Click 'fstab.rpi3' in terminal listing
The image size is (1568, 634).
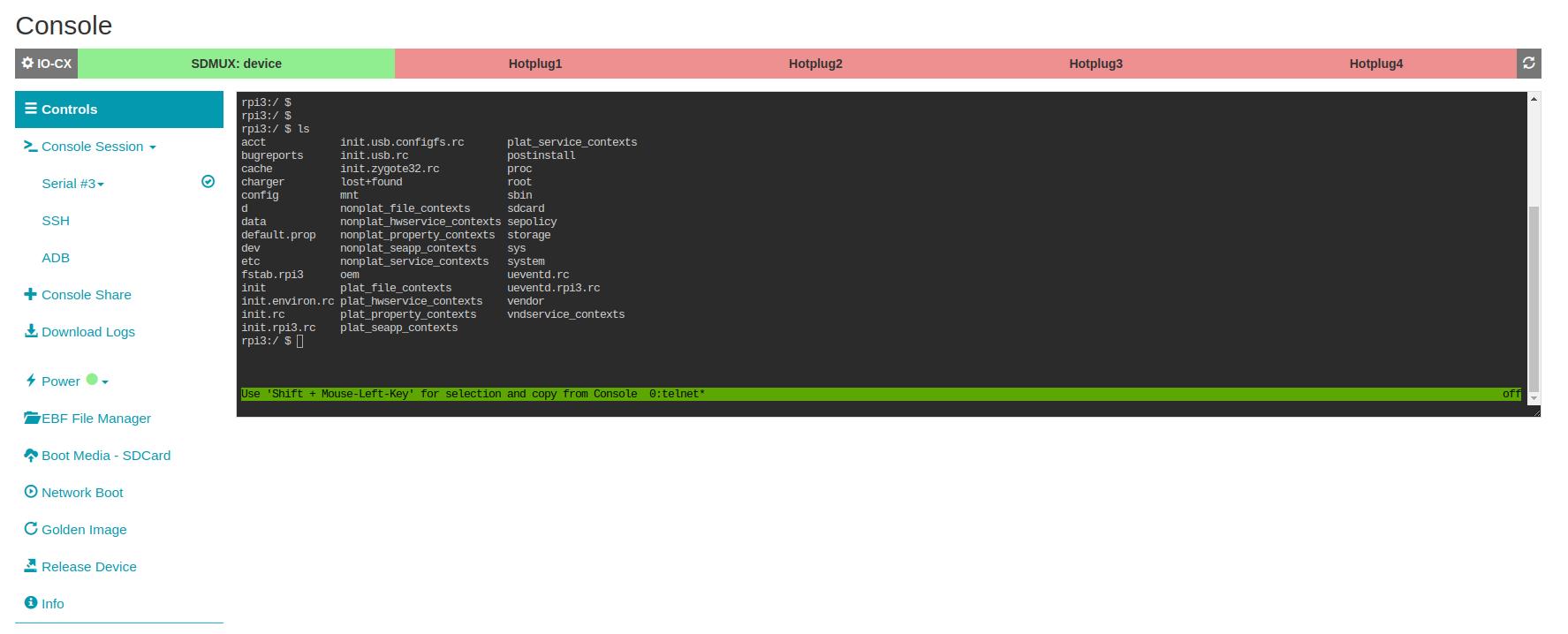coord(272,275)
